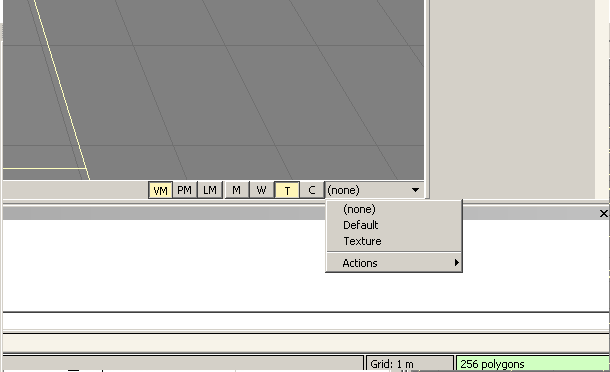Click the (none) dropdown arrow

coord(415,190)
